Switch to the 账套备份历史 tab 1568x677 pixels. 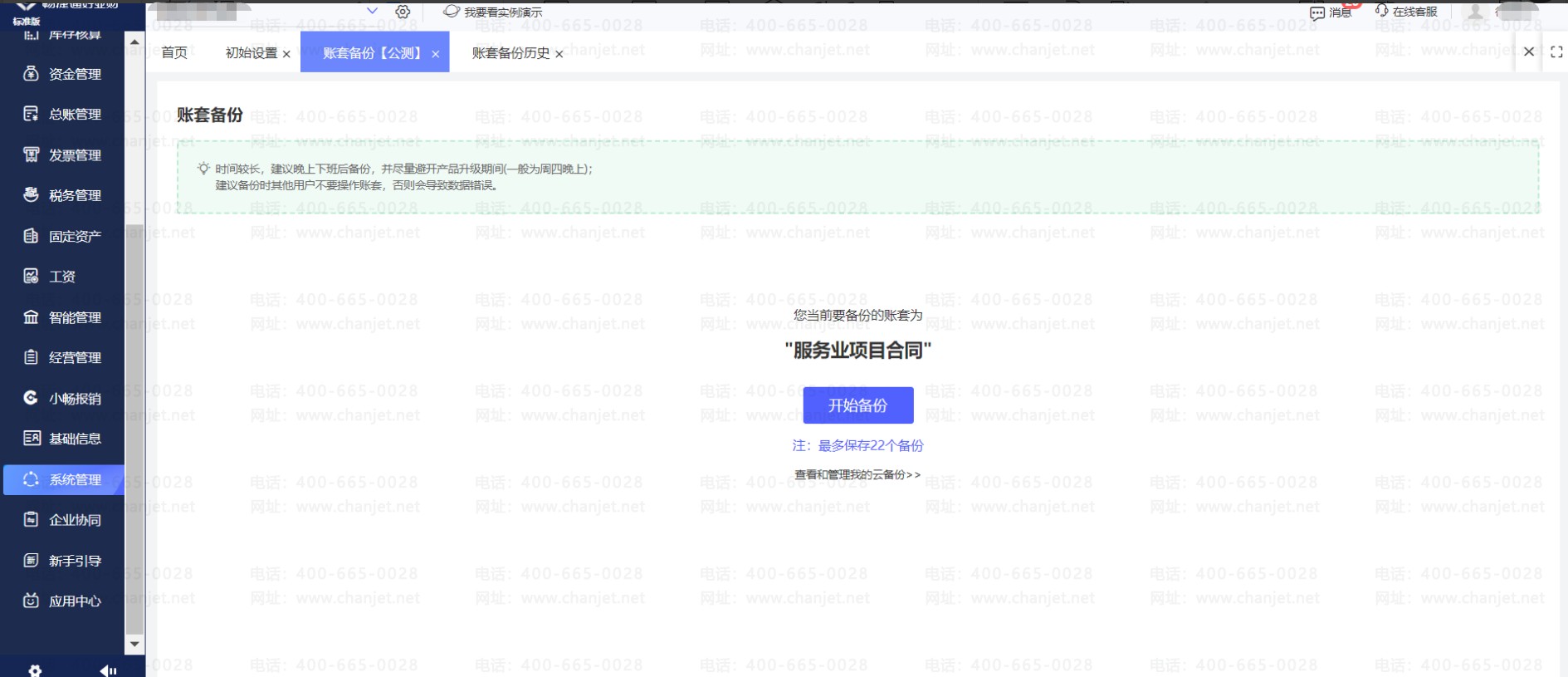(x=511, y=52)
